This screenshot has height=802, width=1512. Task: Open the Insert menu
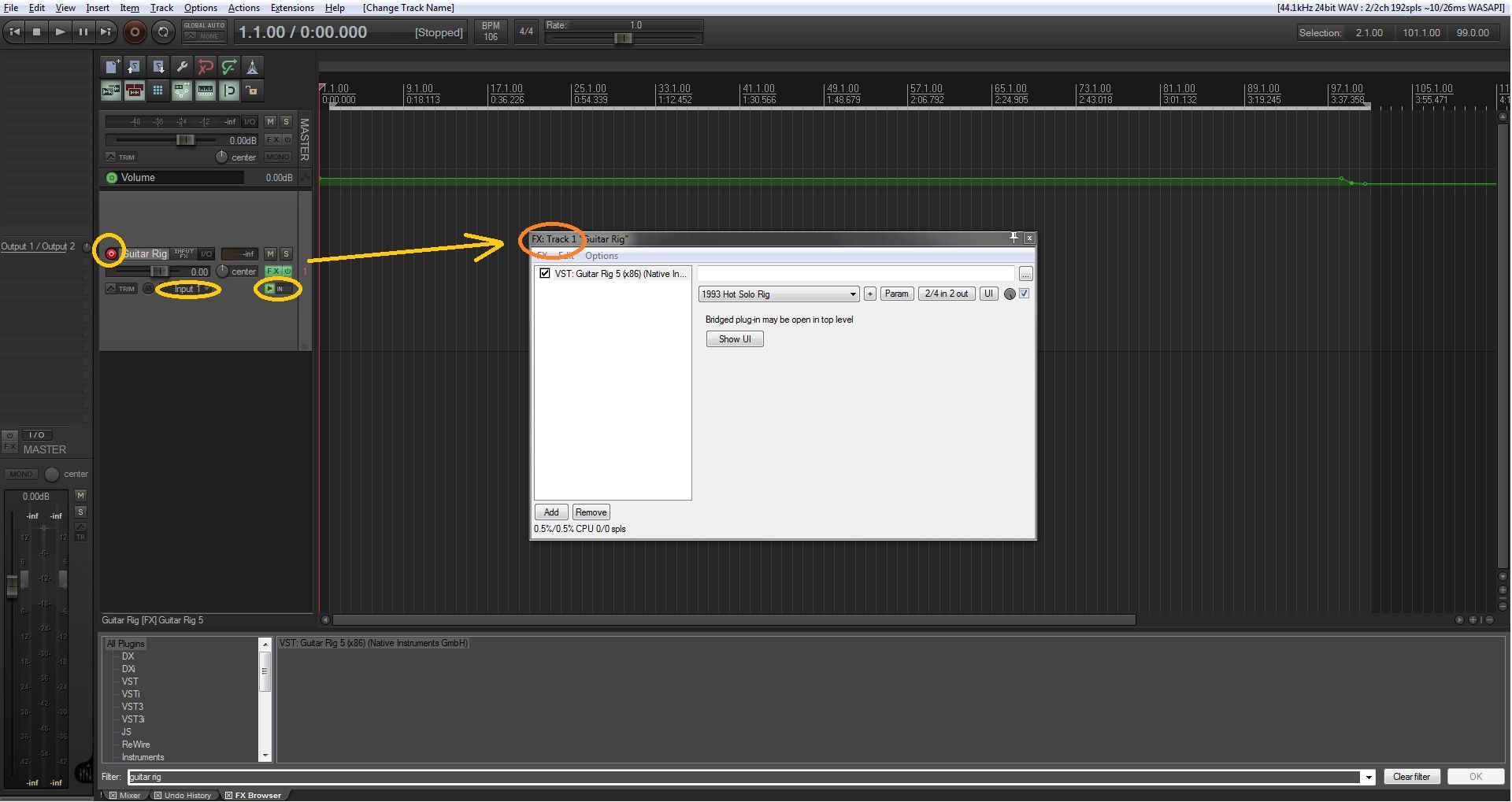(x=98, y=8)
